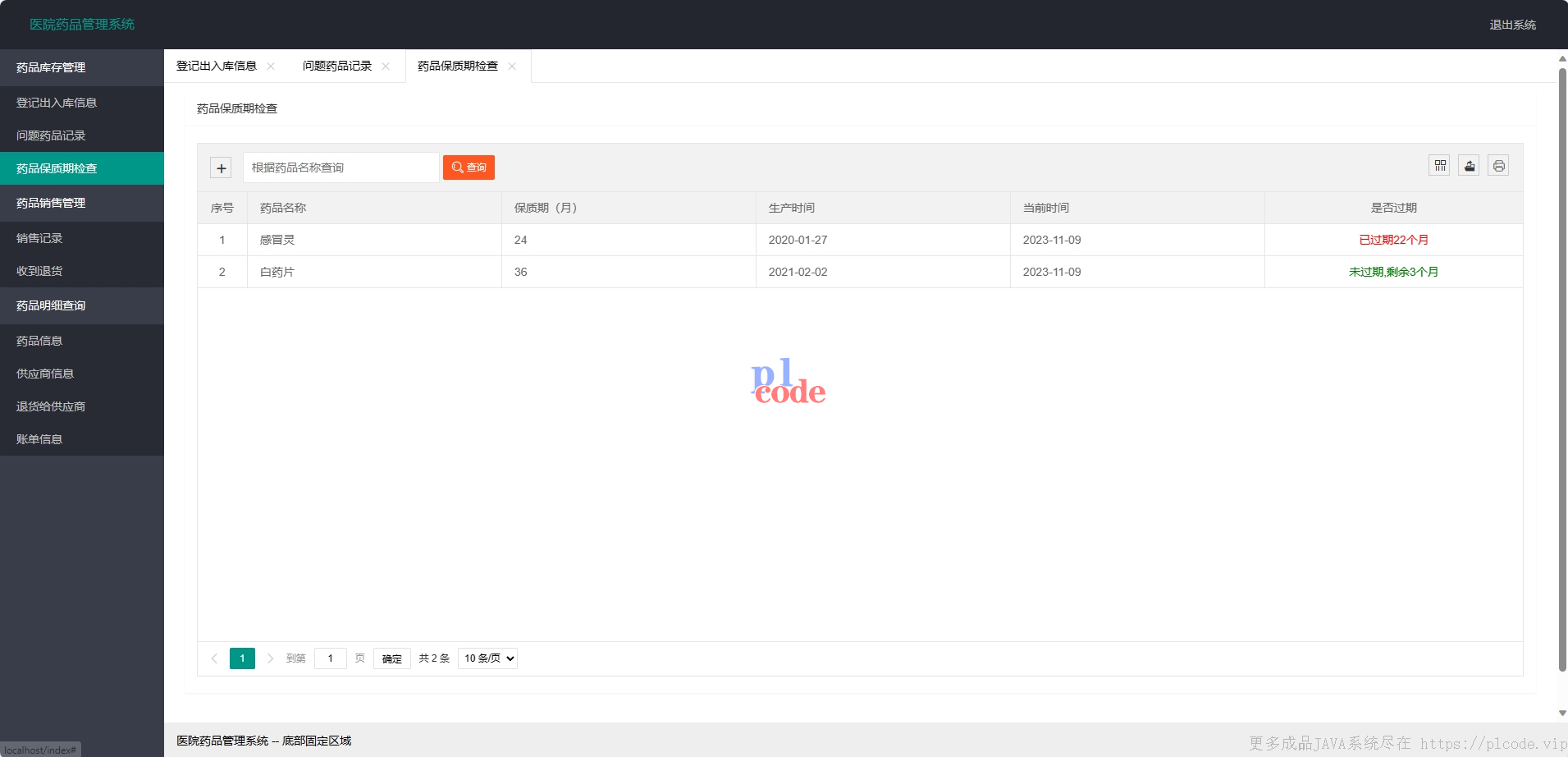Screen dimensions: 1568x757
Task: Collapse the 药品库存管理 menu group
Action: (82, 67)
